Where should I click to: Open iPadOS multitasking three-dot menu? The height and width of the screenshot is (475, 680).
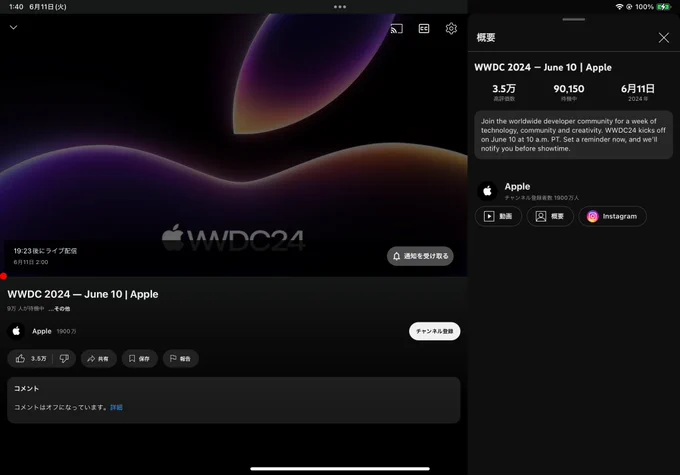(340, 7)
